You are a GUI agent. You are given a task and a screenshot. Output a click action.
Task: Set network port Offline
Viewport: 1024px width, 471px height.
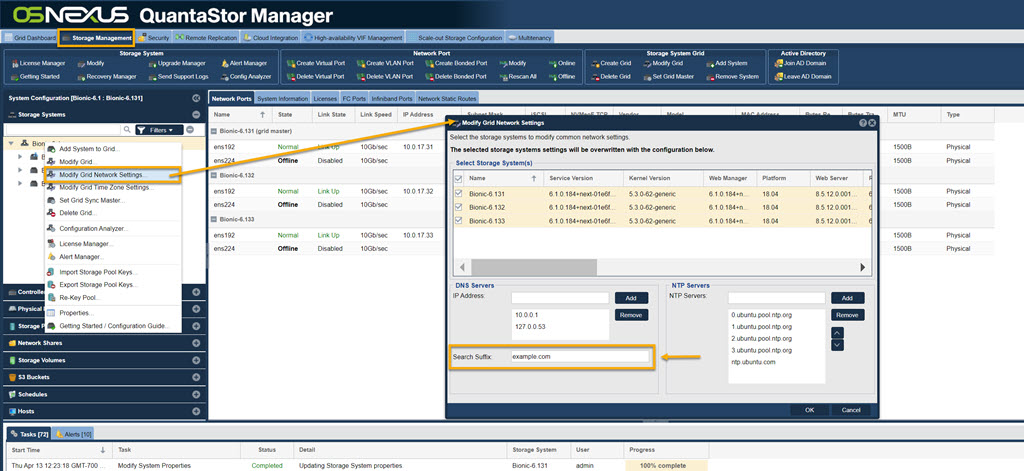pyautogui.click(x=562, y=76)
